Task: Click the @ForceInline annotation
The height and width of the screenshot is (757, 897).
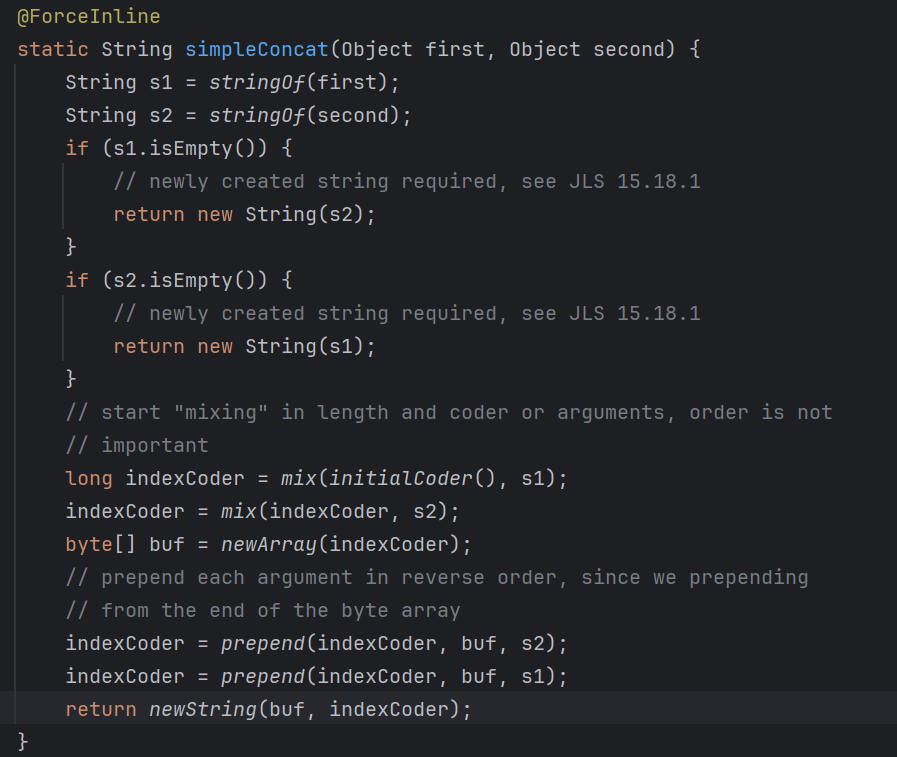Action: coord(89,16)
